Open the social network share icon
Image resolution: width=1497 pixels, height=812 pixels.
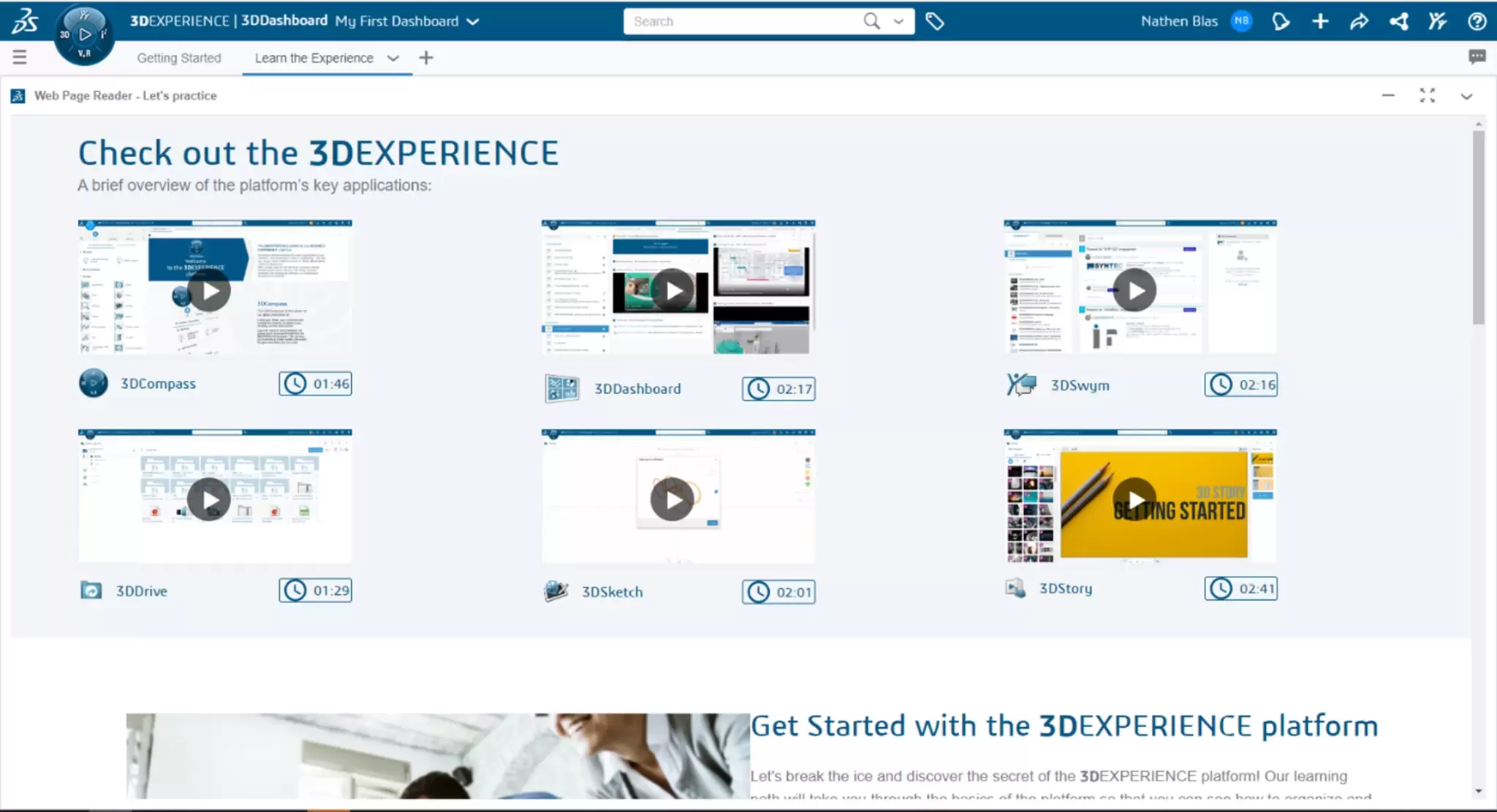click(1398, 21)
